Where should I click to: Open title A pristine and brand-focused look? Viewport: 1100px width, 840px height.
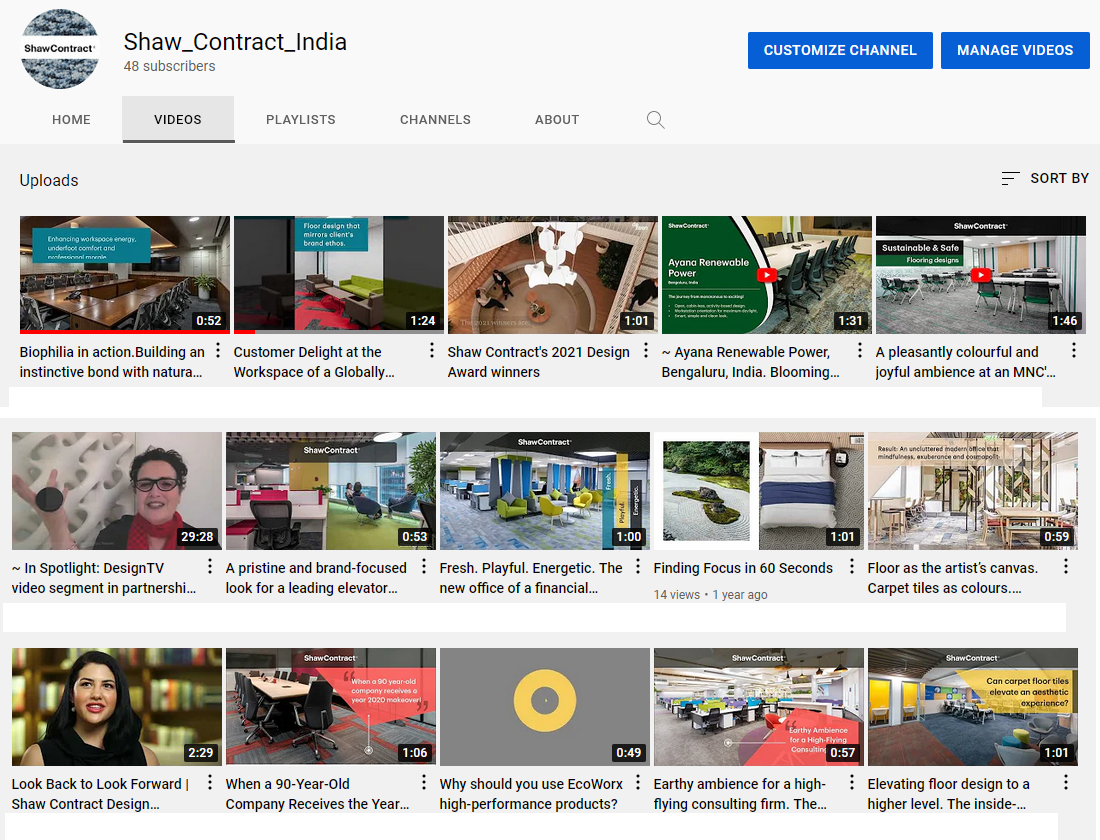coord(316,578)
